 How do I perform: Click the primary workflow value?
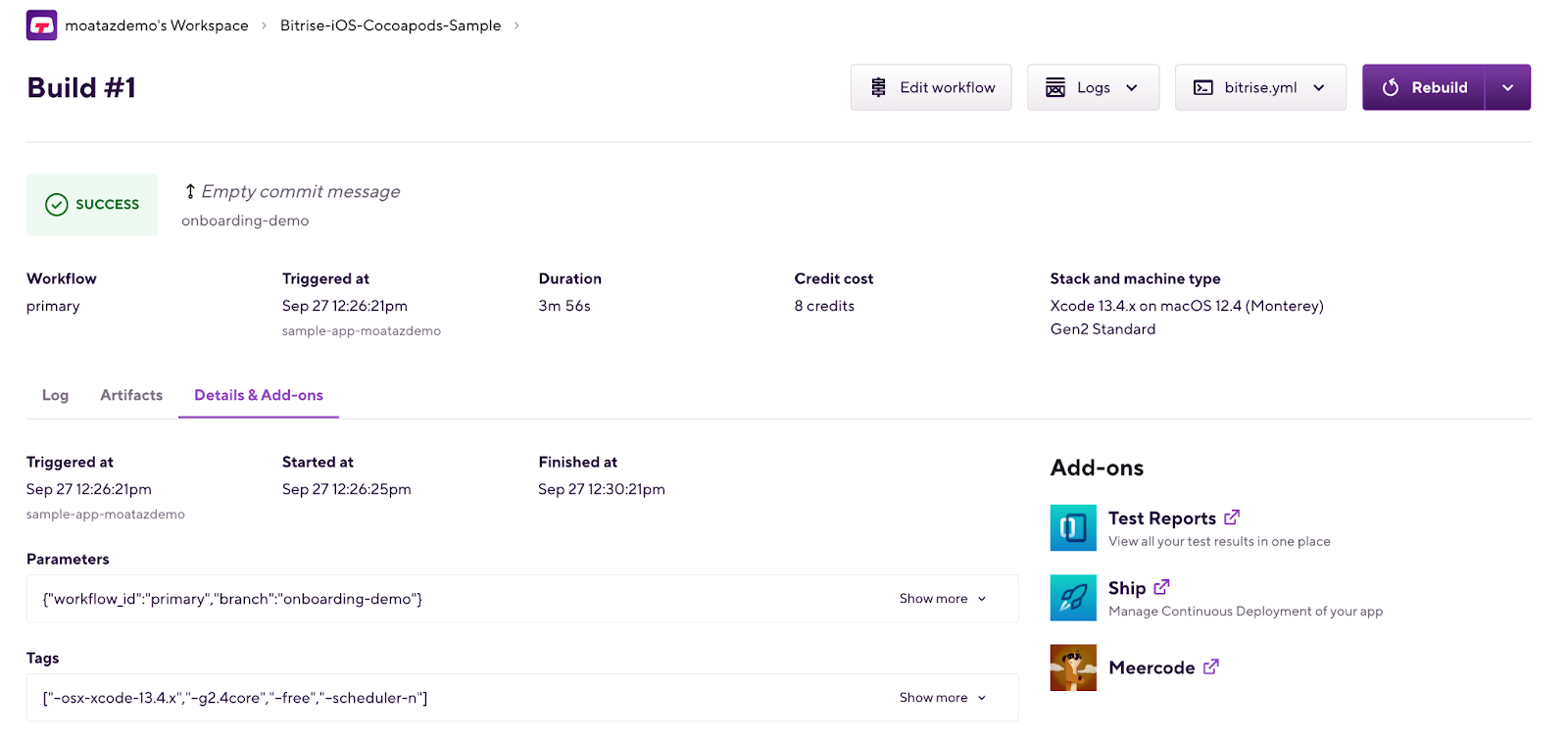click(53, 306)
